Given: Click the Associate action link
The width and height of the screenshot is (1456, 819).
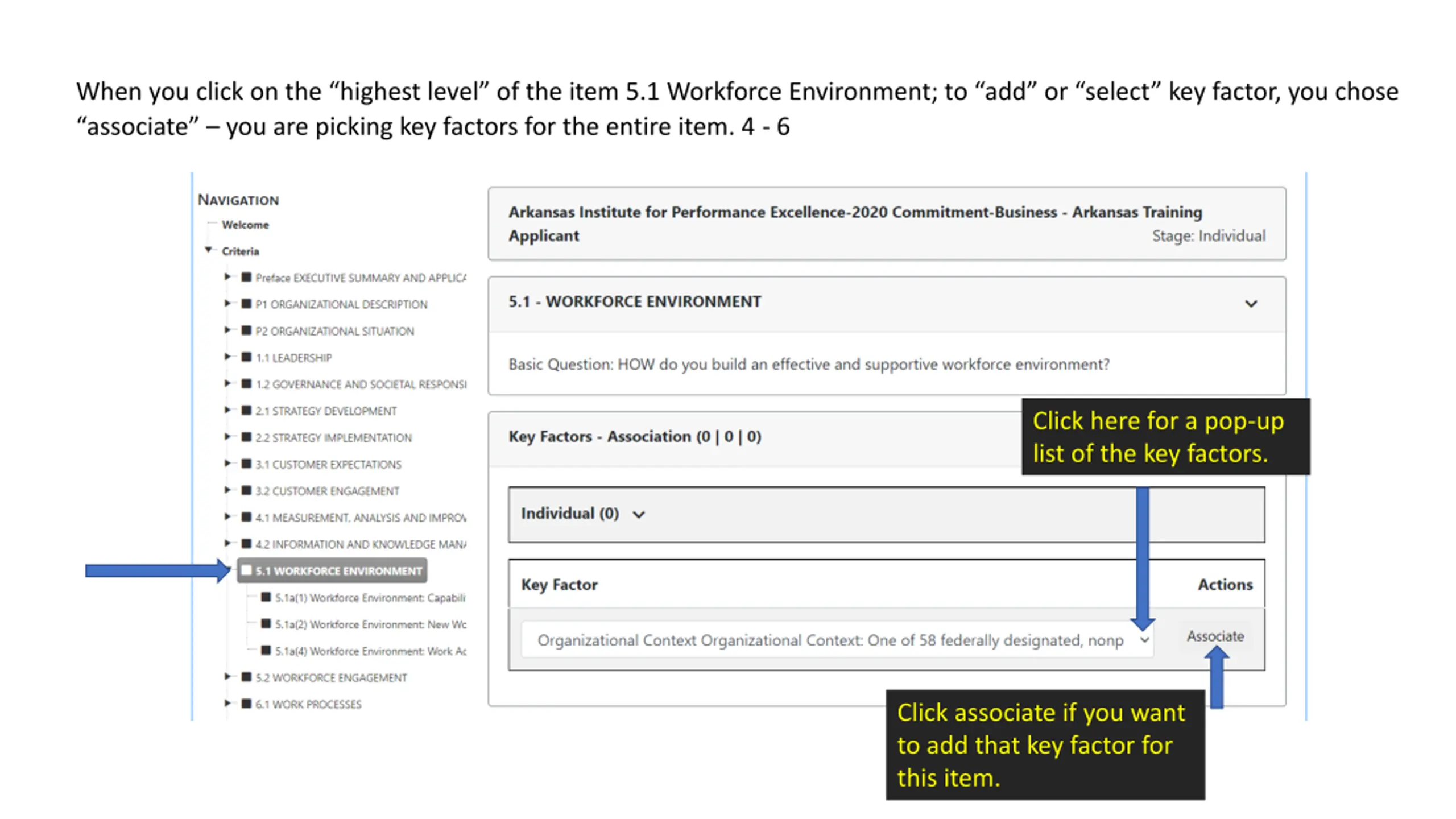Looking at the screenshot, I should click(1215, 636).
